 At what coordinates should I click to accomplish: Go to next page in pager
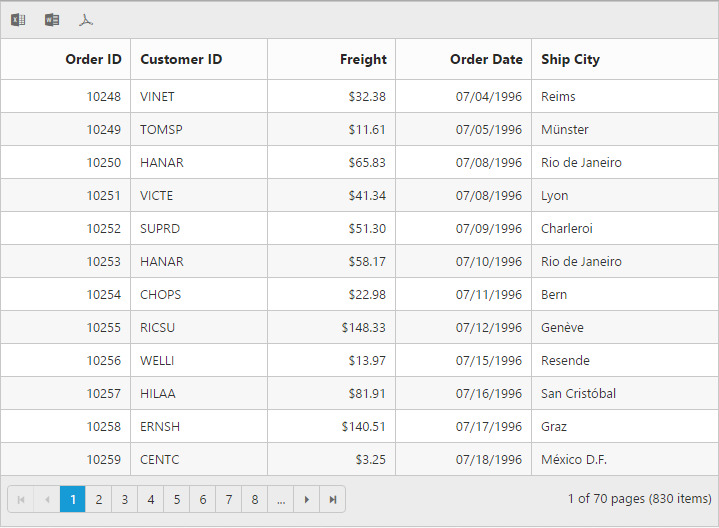pyautogui.click(x=307, y=499)
